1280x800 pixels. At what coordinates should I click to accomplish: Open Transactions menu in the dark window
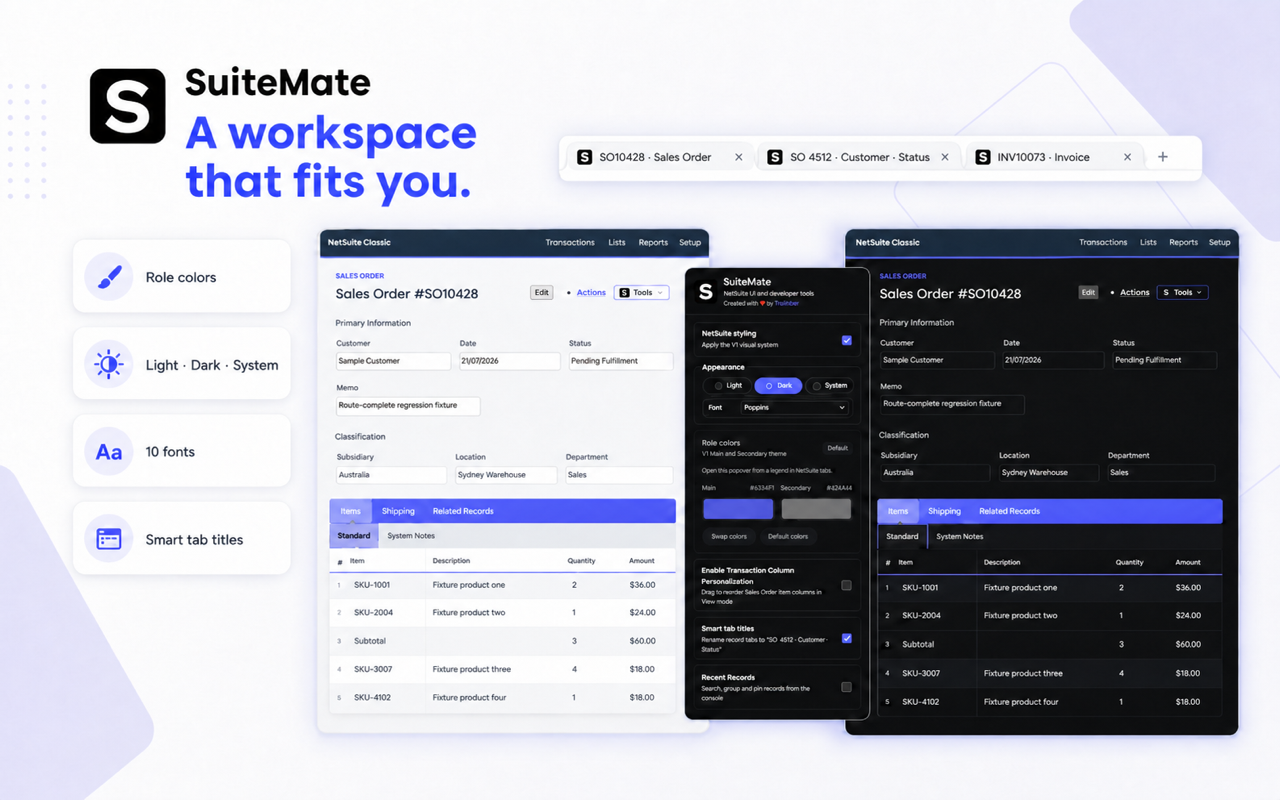1103,242
